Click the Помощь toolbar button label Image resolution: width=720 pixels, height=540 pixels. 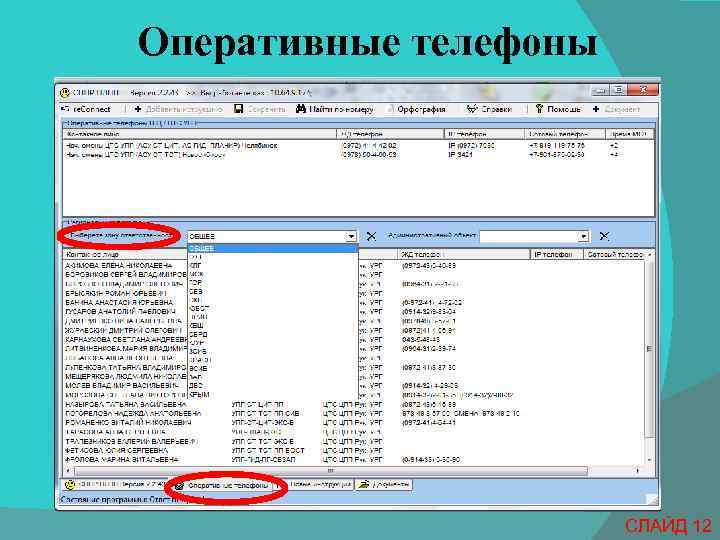[x=564, y=109]
